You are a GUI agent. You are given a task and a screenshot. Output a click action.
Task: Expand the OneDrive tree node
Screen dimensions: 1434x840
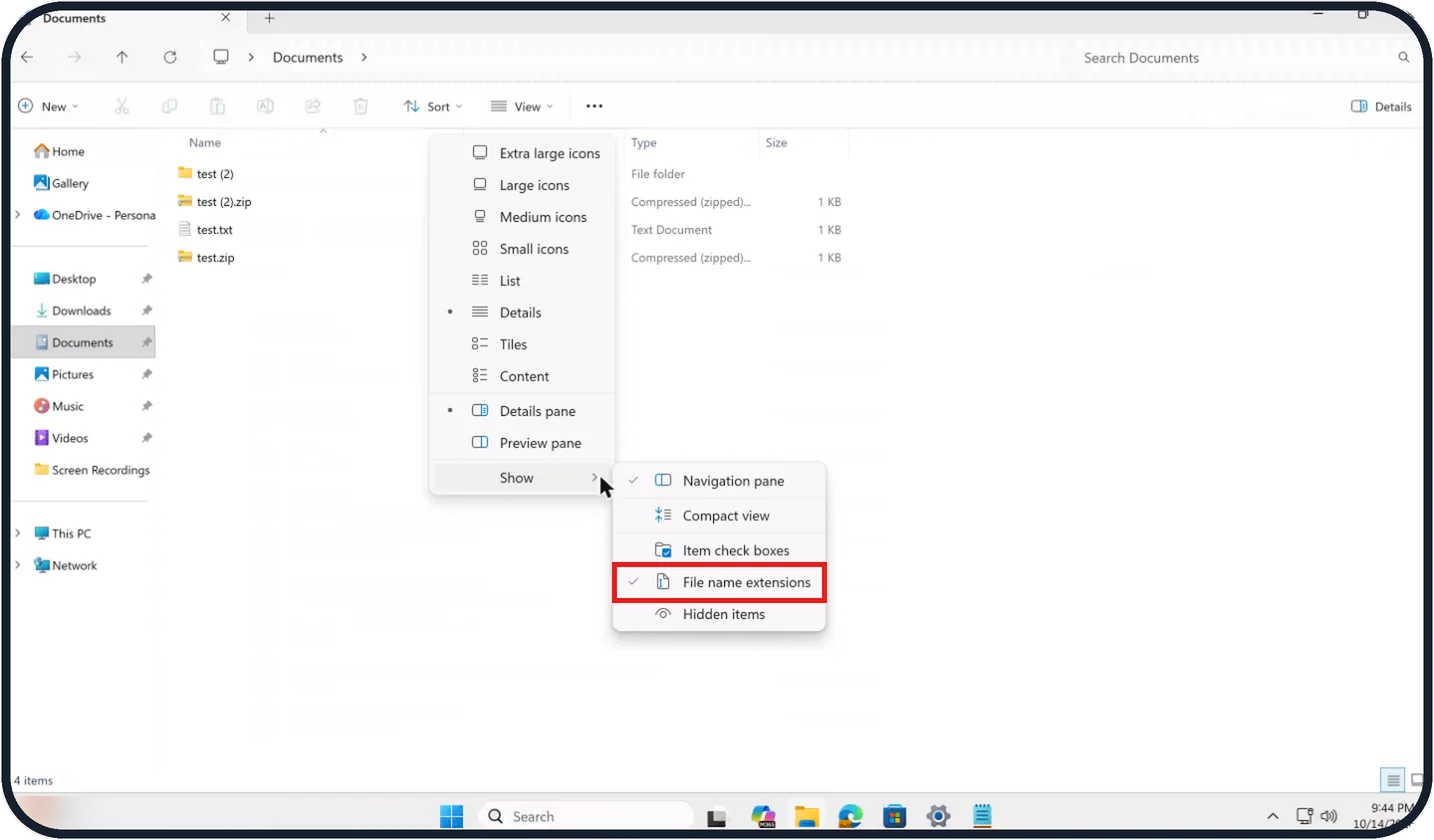[x=18, y=215]
